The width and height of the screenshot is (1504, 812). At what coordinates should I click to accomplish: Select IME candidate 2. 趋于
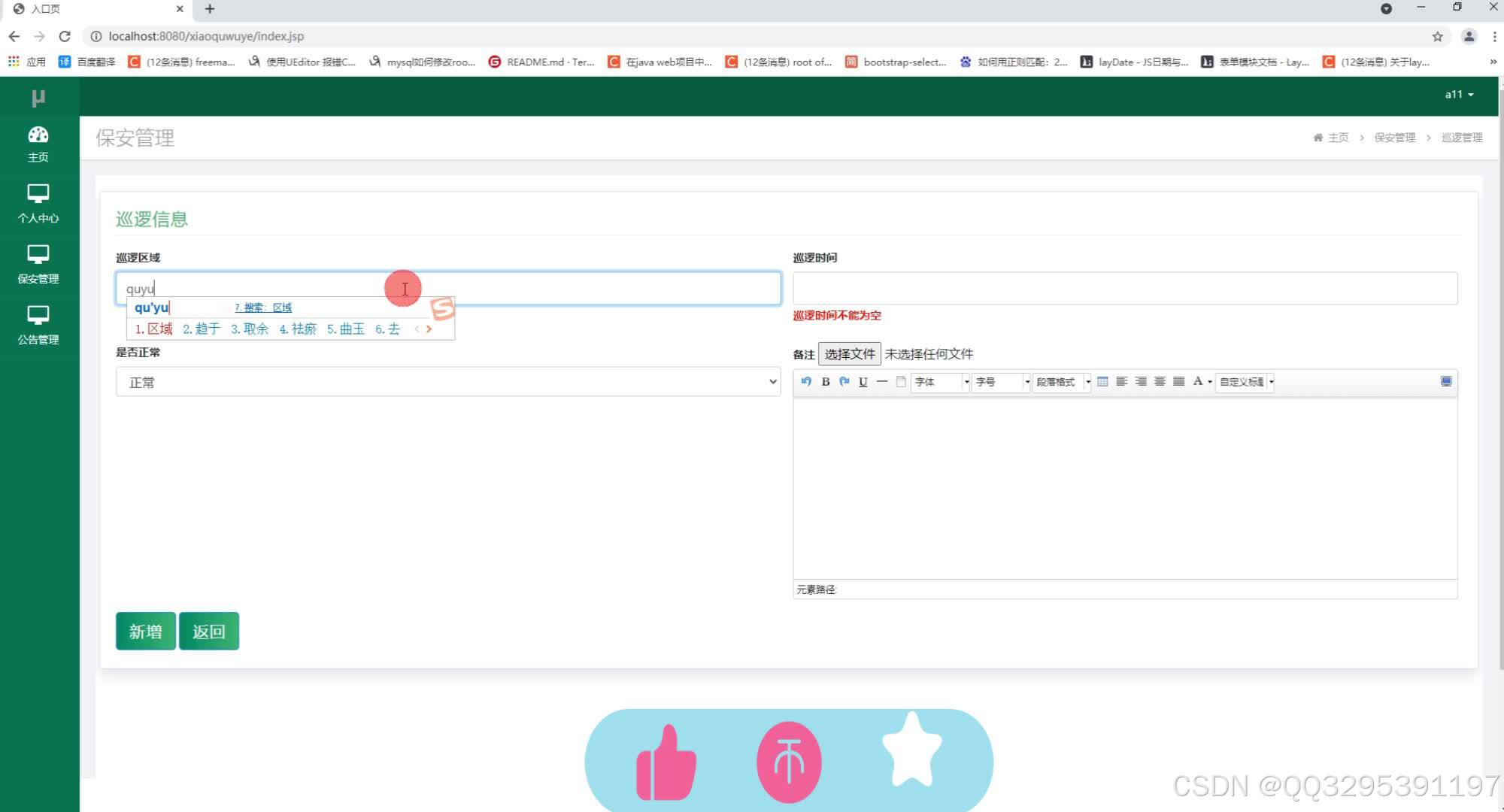click(201, 329)
